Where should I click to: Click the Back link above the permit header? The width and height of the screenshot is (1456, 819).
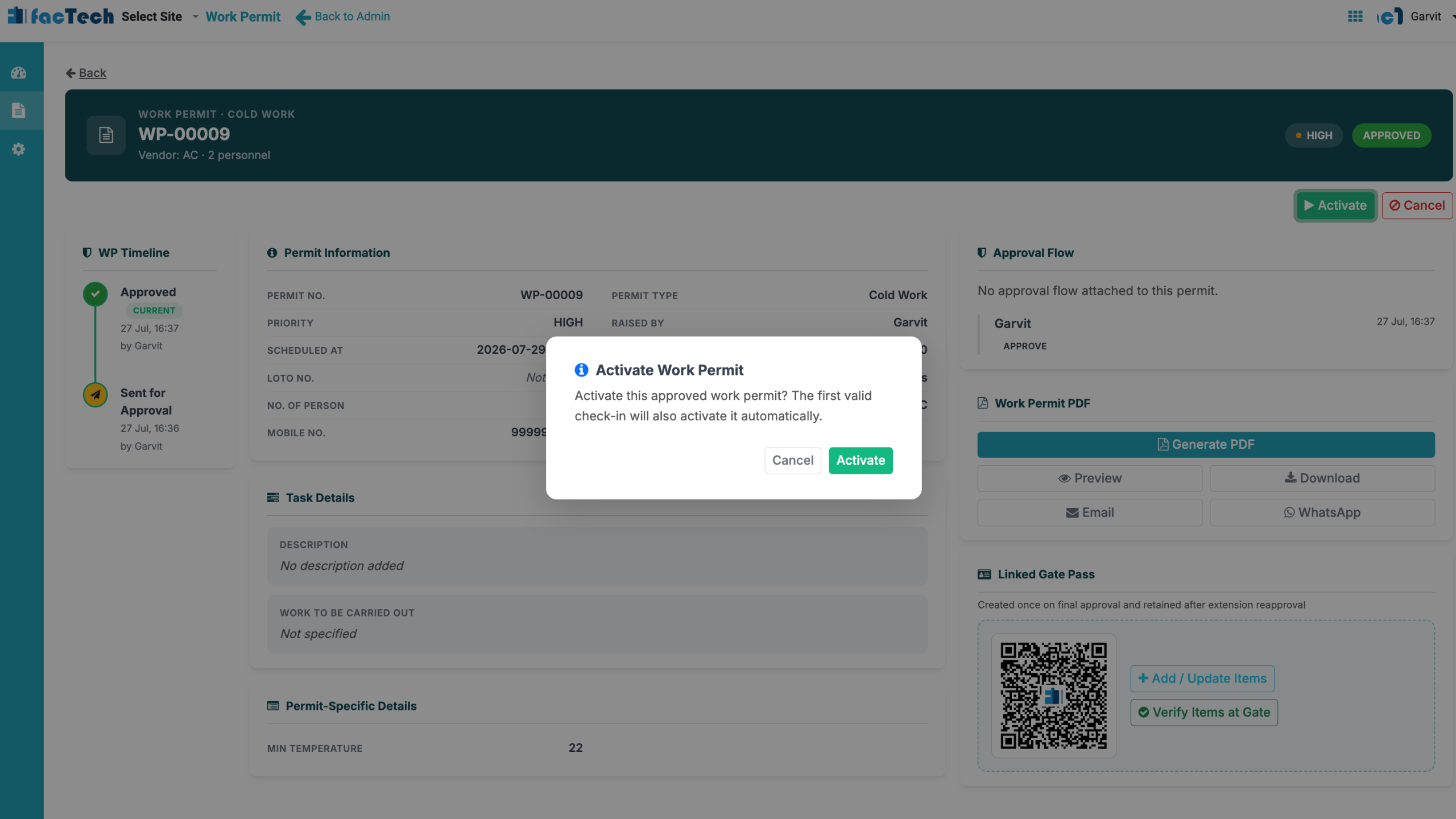[x=86, y=73]
